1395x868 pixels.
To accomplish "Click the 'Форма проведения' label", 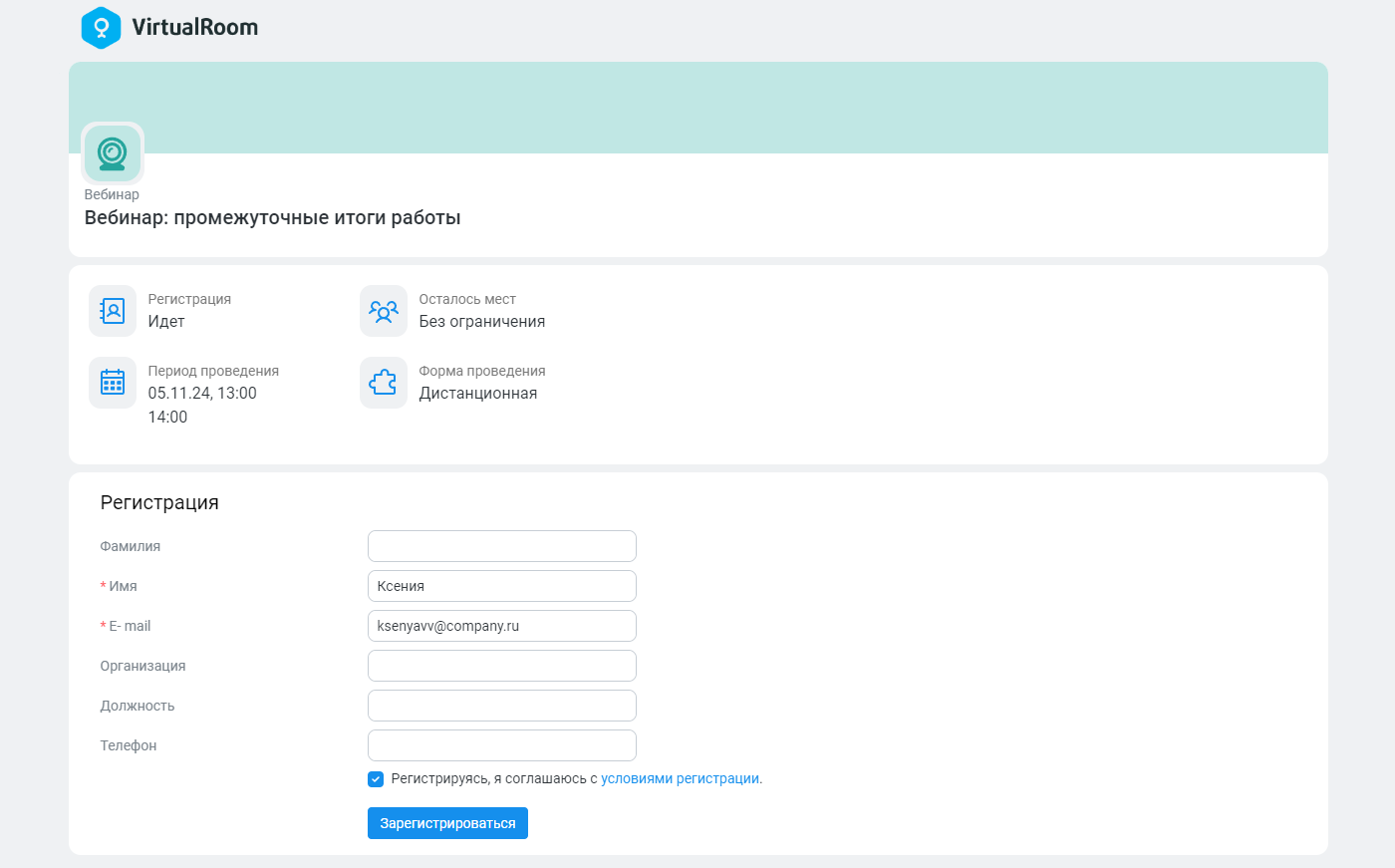I will coord(482,371).
